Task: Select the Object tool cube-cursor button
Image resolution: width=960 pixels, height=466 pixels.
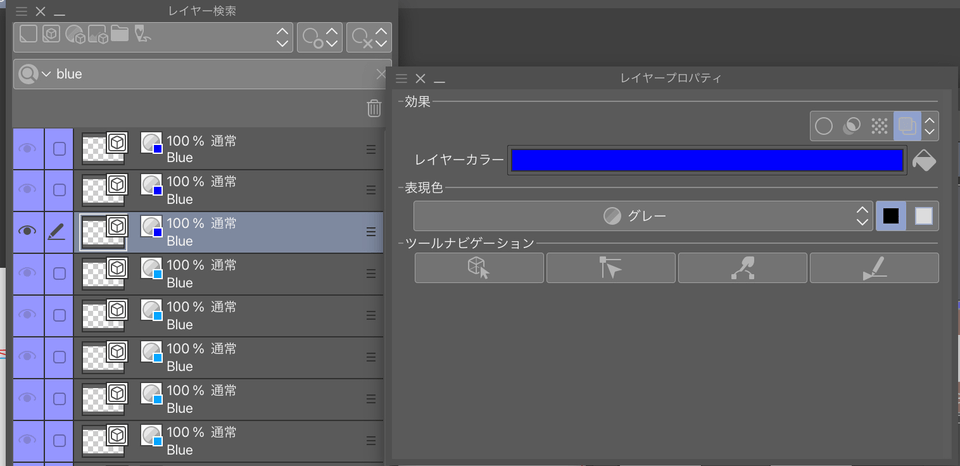Action: [479, 268]
